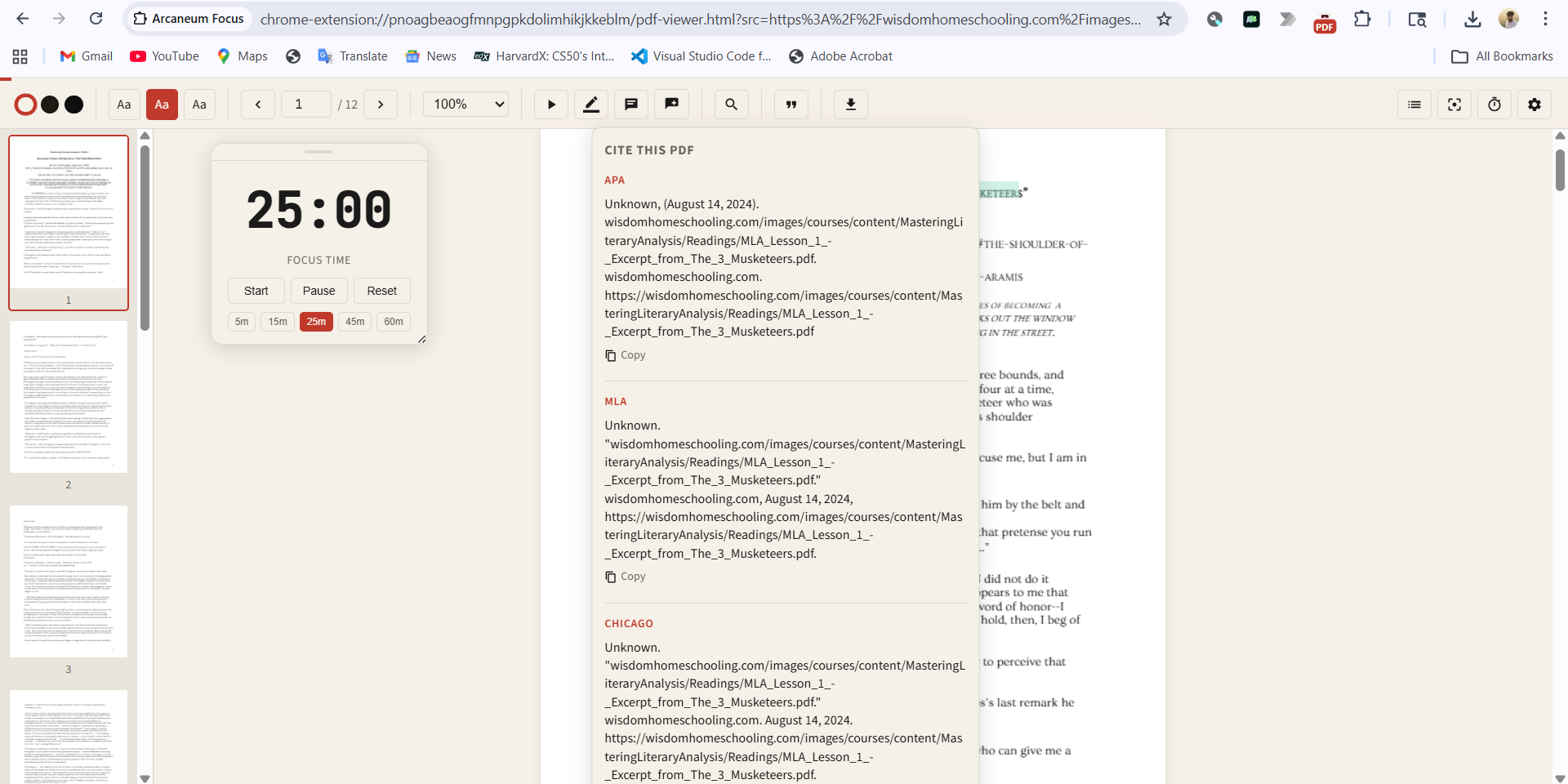
Task: Select page 3 thumbnail
Action: [69, 581]
